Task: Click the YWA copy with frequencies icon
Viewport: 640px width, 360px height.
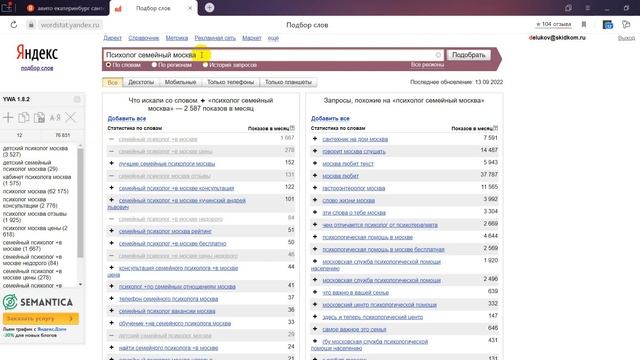Action: pos(39,118)
